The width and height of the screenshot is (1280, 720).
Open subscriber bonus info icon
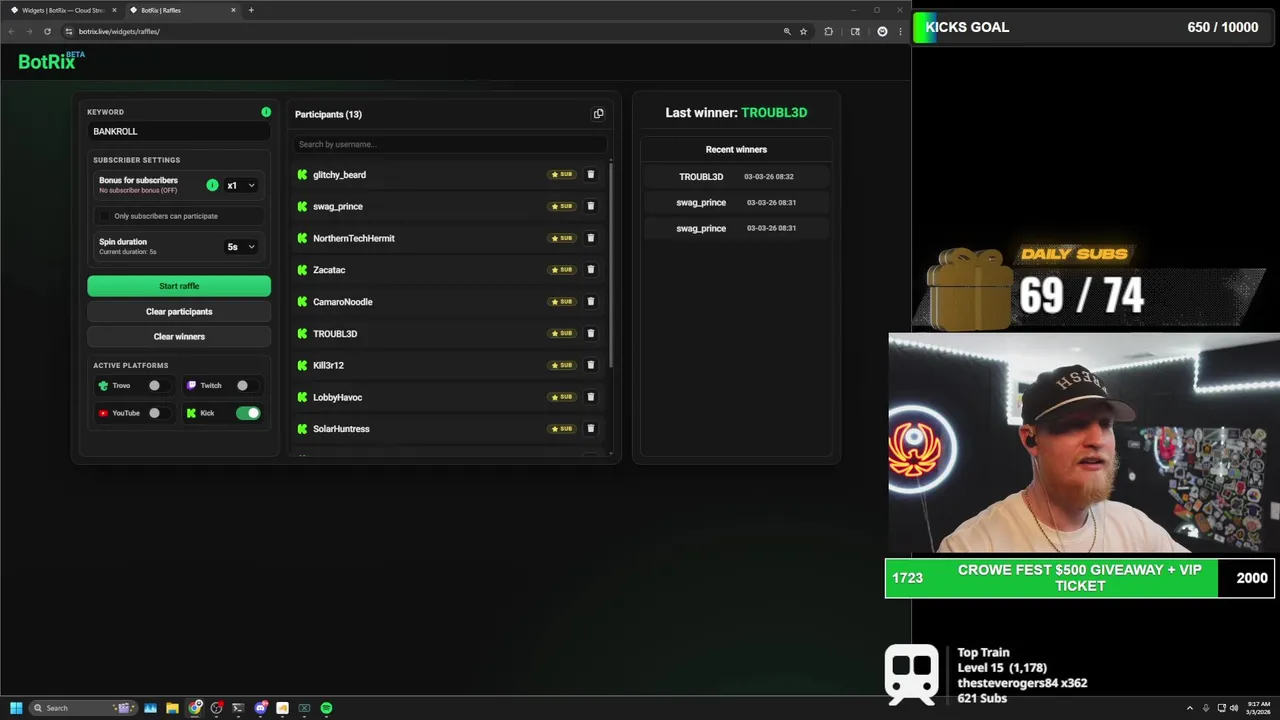(x=212, y=185)
